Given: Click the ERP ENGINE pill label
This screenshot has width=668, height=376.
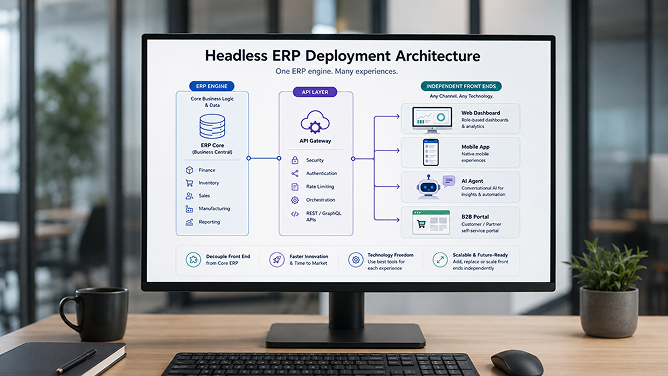Looking at the screenshot, I should pos(212,86).
